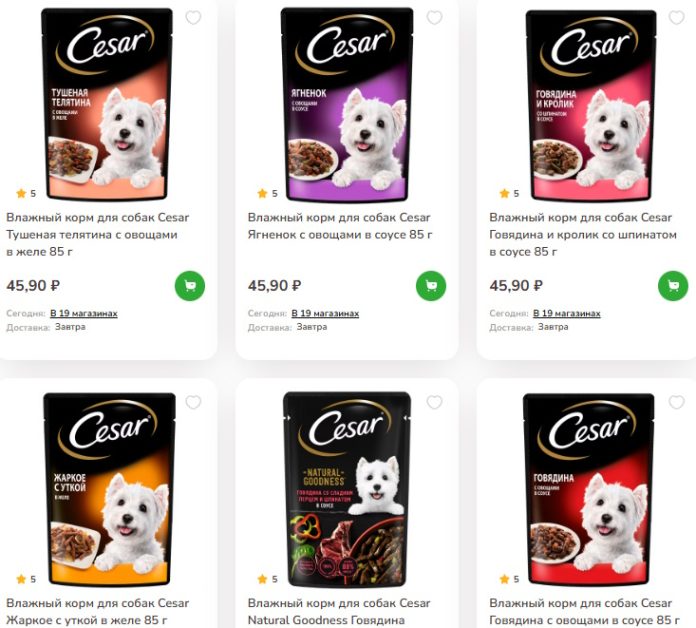The height and width of the screenshot is (628, 696).
Task: Favorite the Тушеная телятина product heart
Action: tap(193, 18)
